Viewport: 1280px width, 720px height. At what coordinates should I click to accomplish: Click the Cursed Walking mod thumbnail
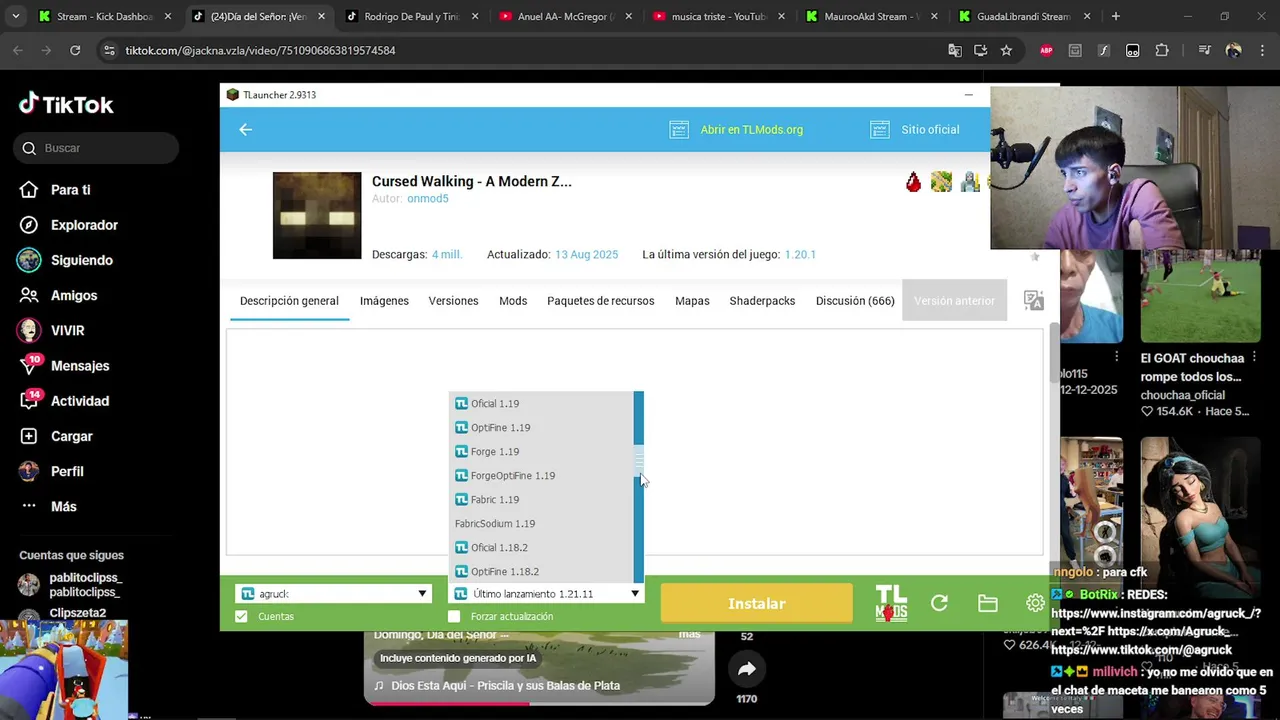pyautogui.click(x=317, y=215)
